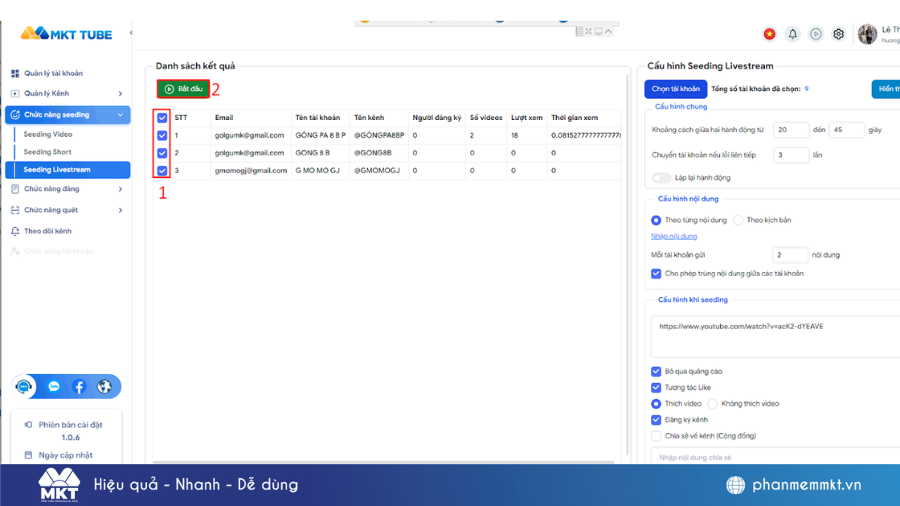The height and width of the screenshot is (506, 900).
Task: Click the Chọn tài khoản button
Action: 675,89
